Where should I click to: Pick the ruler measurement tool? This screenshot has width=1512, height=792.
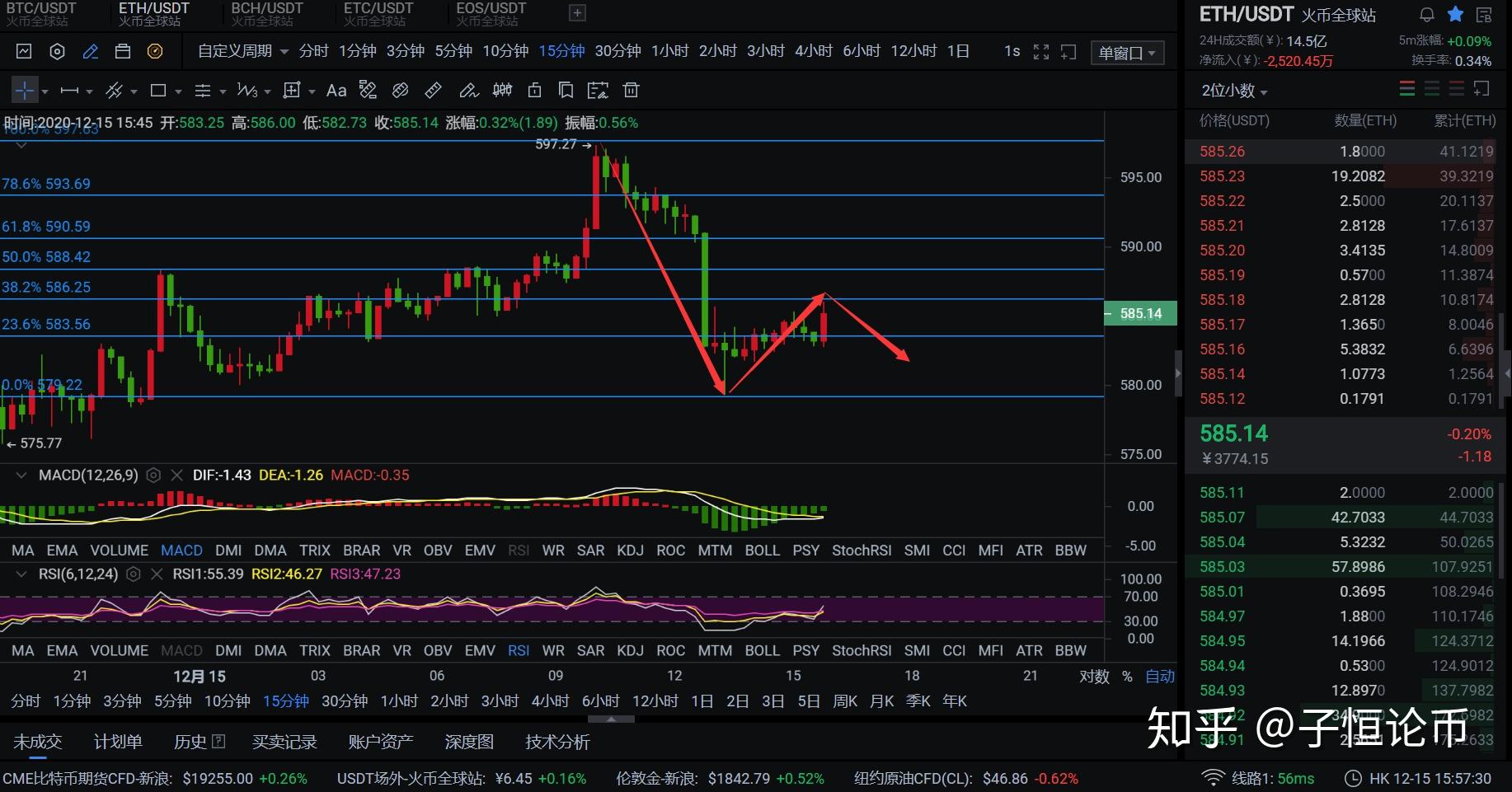[433, 90]
